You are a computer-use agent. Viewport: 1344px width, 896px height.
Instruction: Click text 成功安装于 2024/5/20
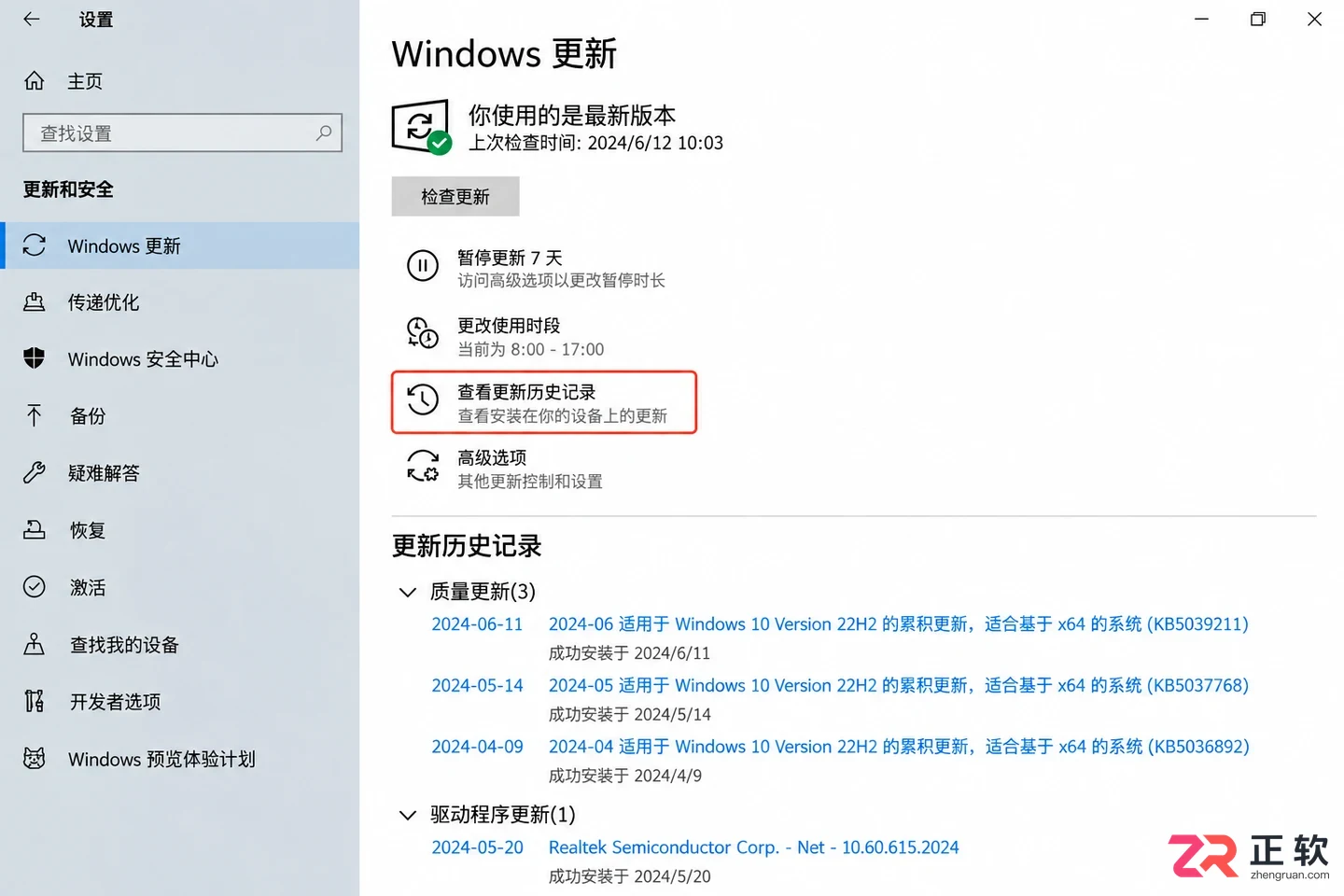pos(629,876)
